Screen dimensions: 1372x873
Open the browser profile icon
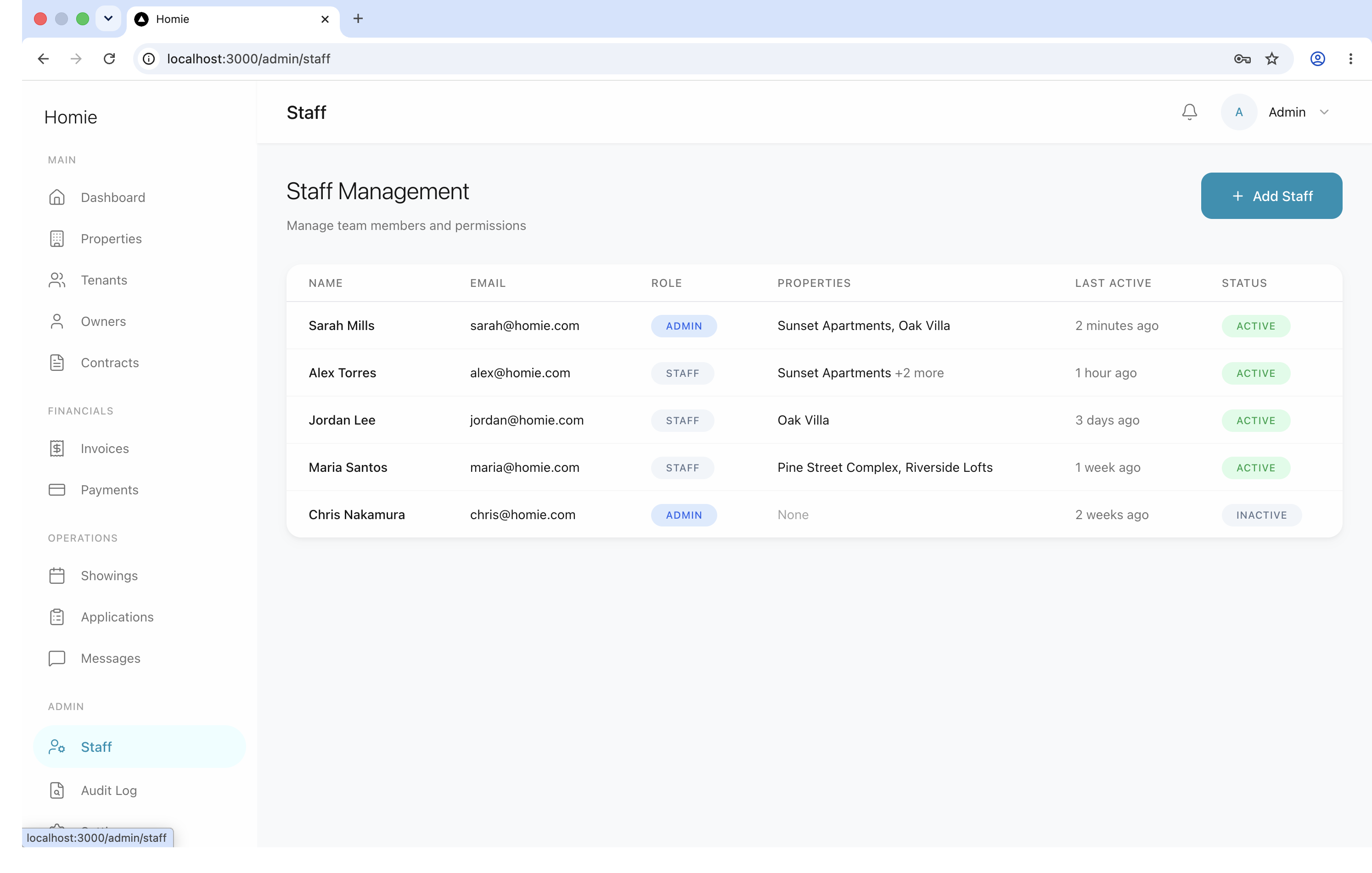(1317, 59)
